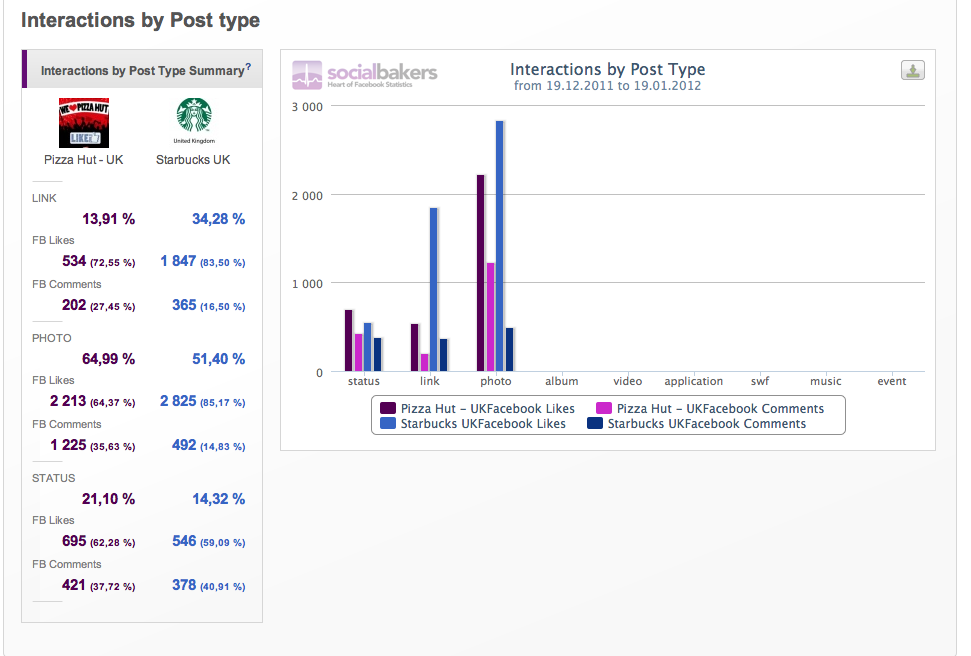
Task: Toggle Starbucks UK Facebook Likes legend swatch
Action: [x=388, y=423]
